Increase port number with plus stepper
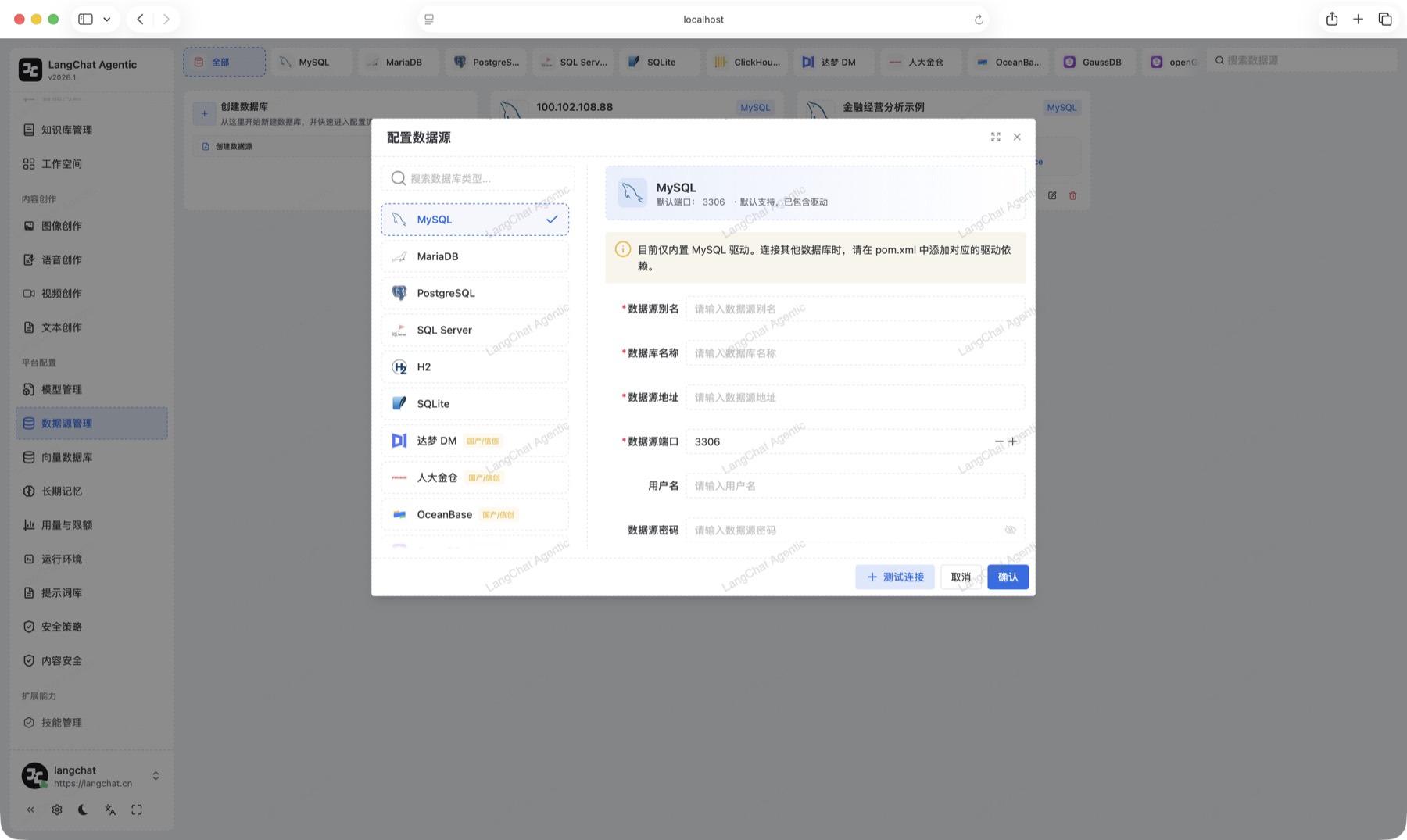This screenshot has width=1407, height=840. (1012, 441)
